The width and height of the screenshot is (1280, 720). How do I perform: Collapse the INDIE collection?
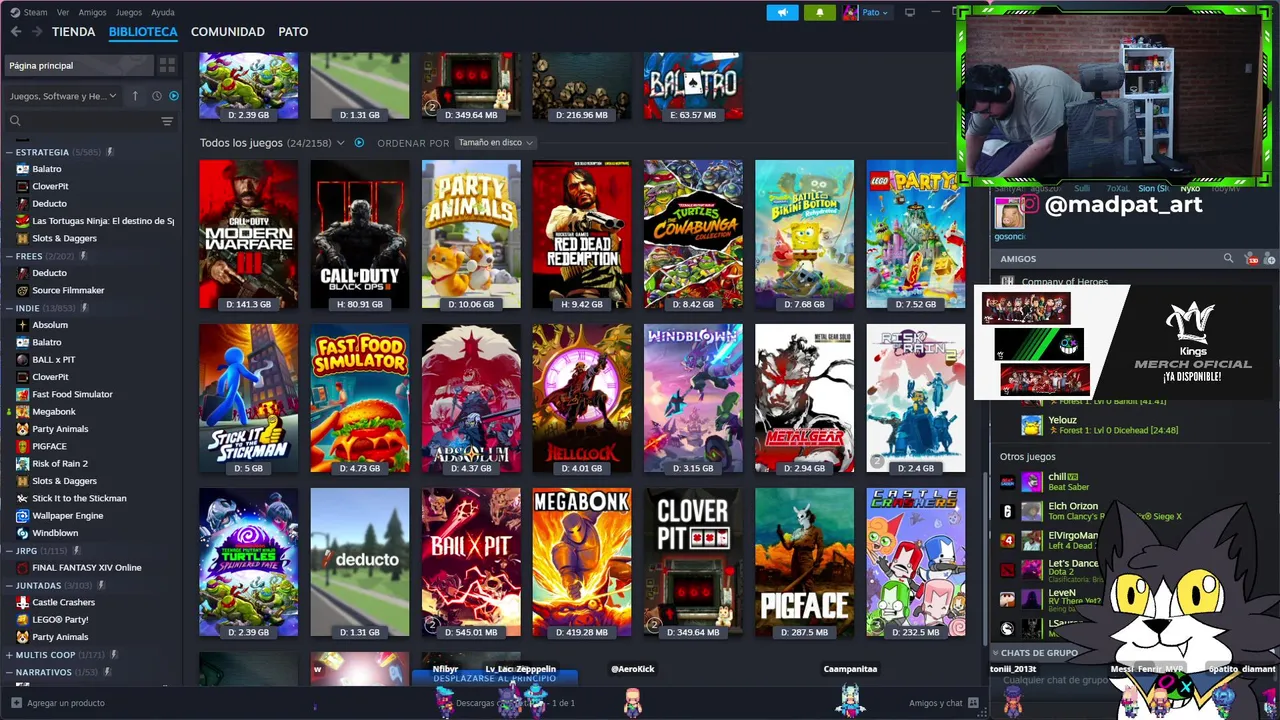click(x=9, y=308)
